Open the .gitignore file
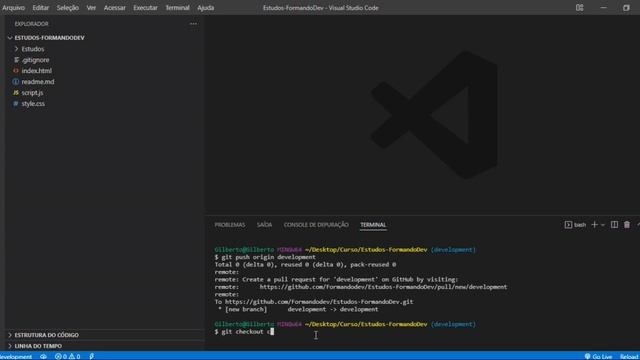The width and height of the screenshot is (640, 360). coord(36,60)
